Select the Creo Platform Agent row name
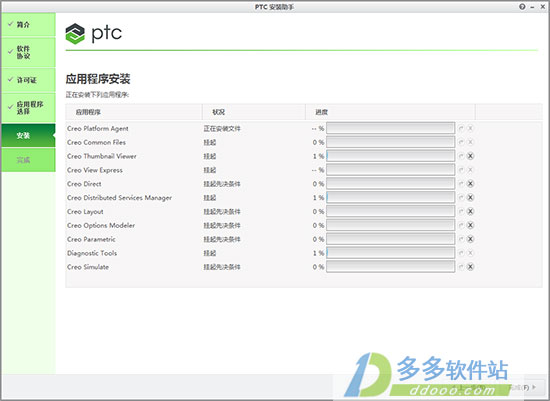The height and width of the screenshot is (401, 550). (98, 129)
